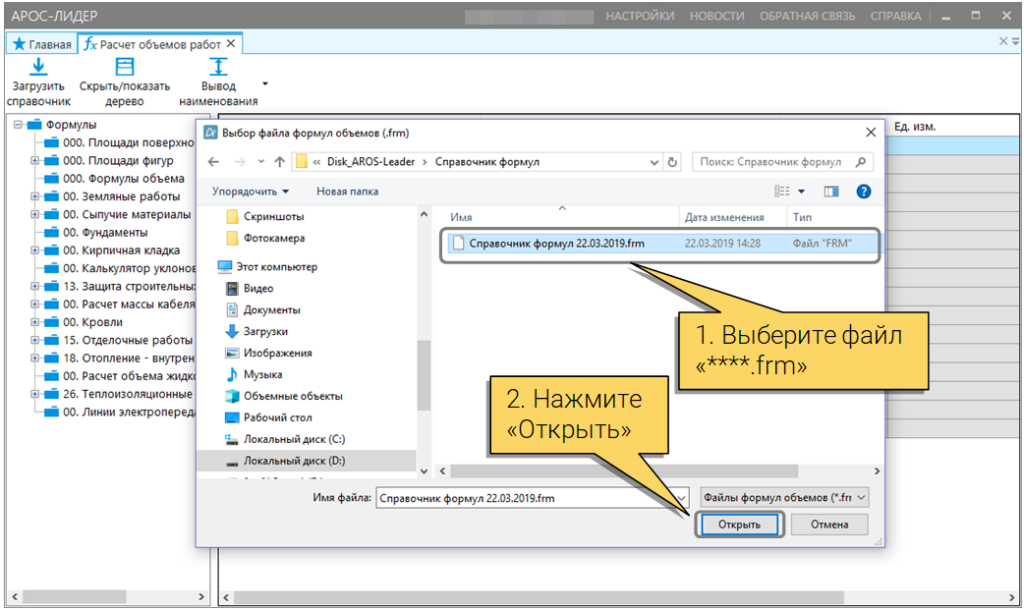Expand the 000. Площади фигур node
The image size is (1024, 609).
[34, 161]
